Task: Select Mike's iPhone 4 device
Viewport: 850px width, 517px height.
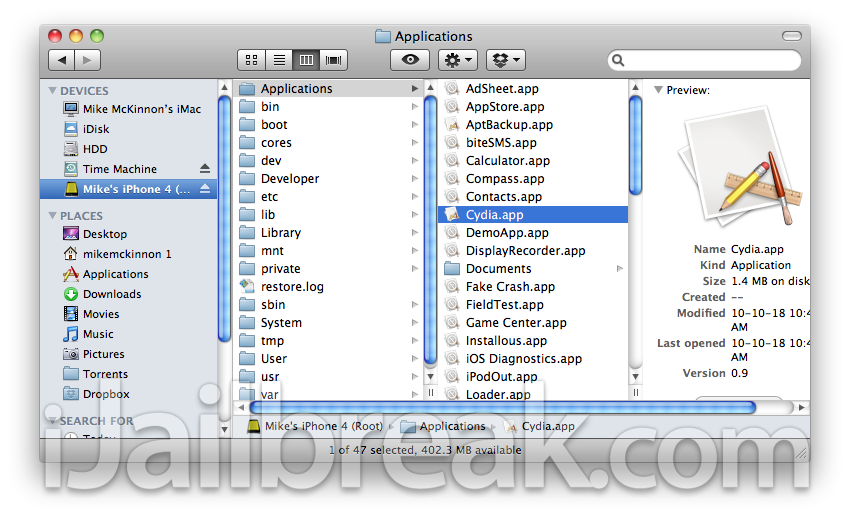Action: [x=128, y=189]
